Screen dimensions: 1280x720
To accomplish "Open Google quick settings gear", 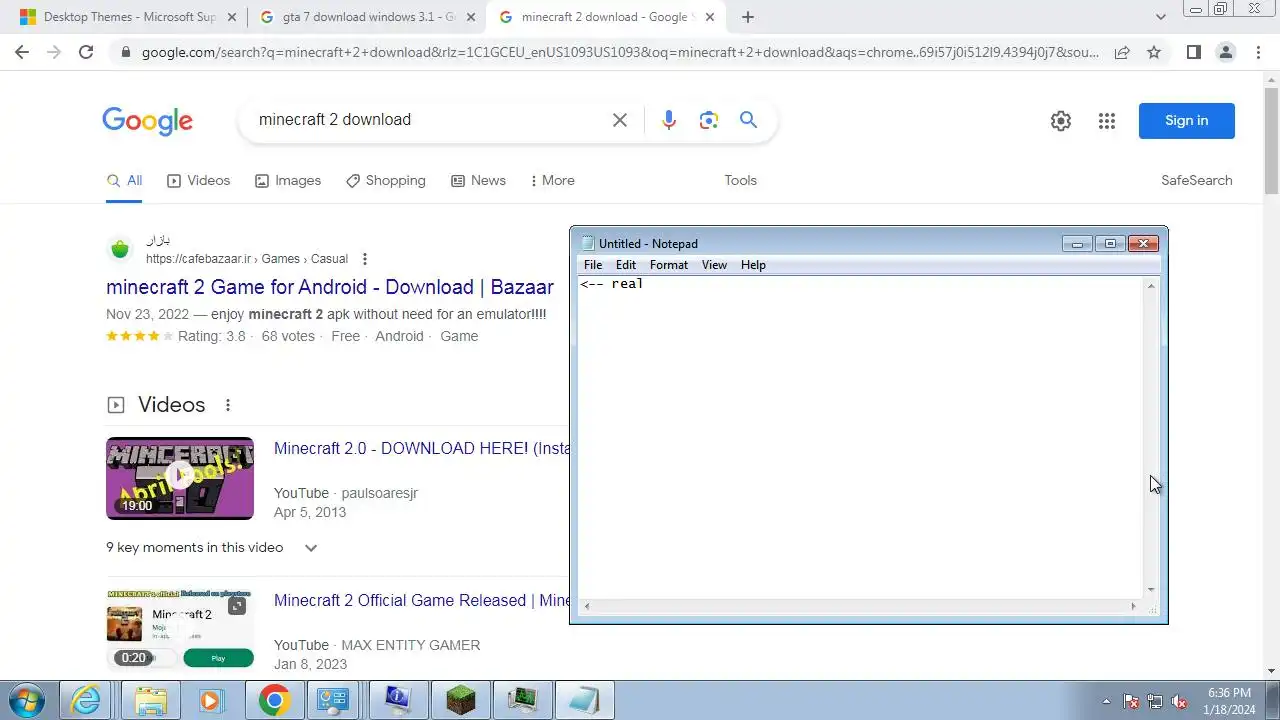I will click(1061, 121).
